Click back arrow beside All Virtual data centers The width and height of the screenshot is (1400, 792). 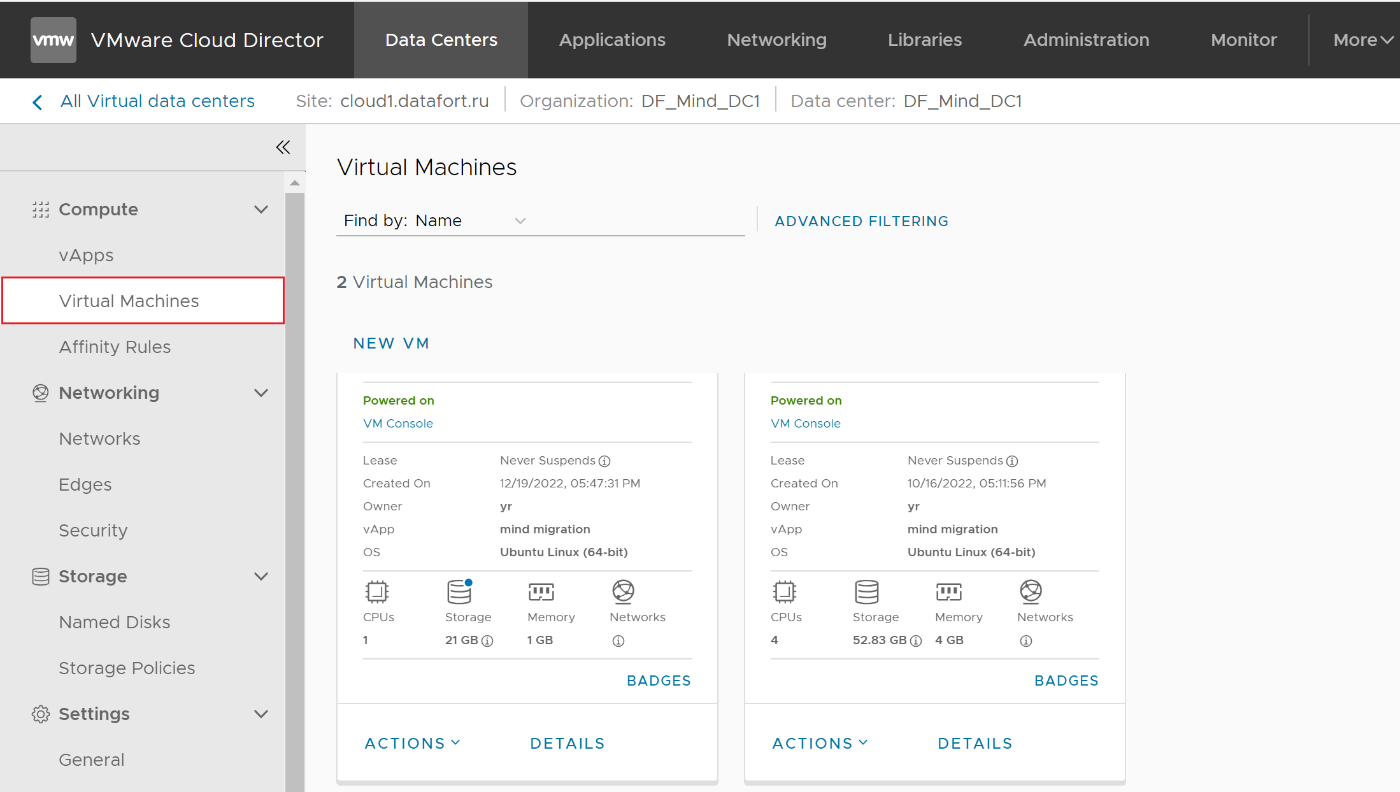click(37, 101)
